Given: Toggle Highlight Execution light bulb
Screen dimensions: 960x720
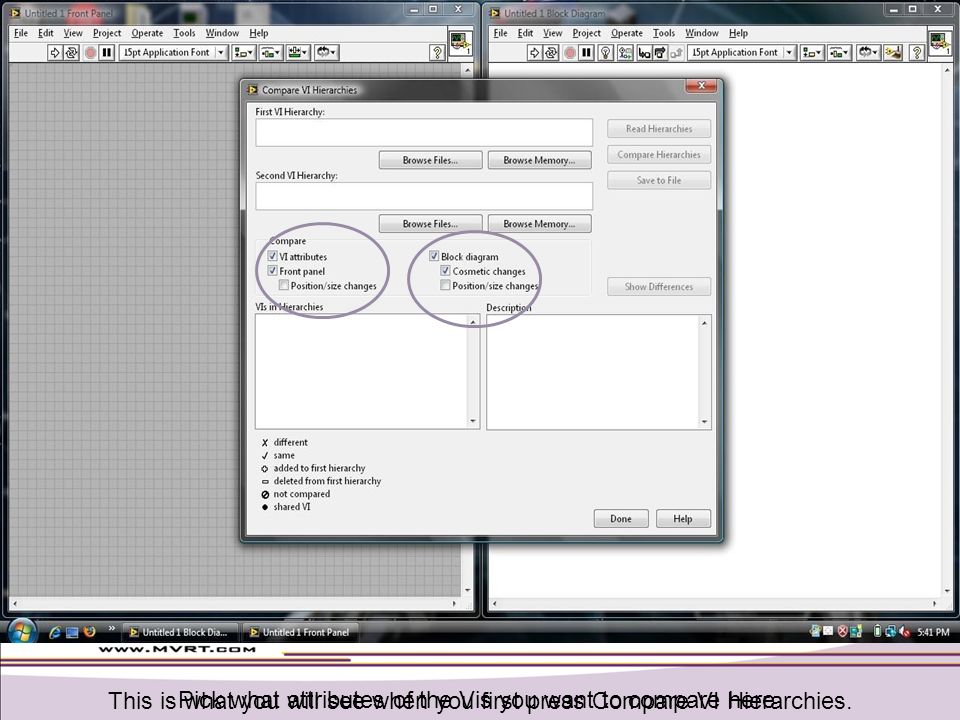Looking at the screenshot, I should pyautogui.click(x=606, y=53).
